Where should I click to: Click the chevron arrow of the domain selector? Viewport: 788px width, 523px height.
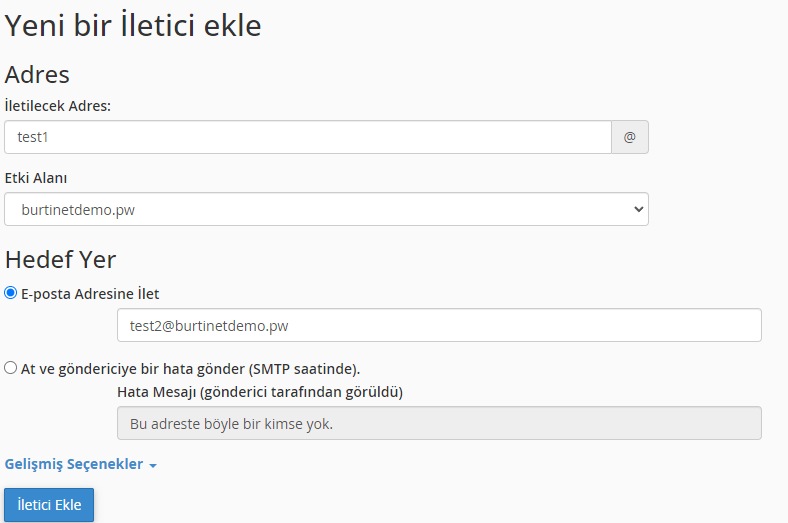click(x=639, y=209)
